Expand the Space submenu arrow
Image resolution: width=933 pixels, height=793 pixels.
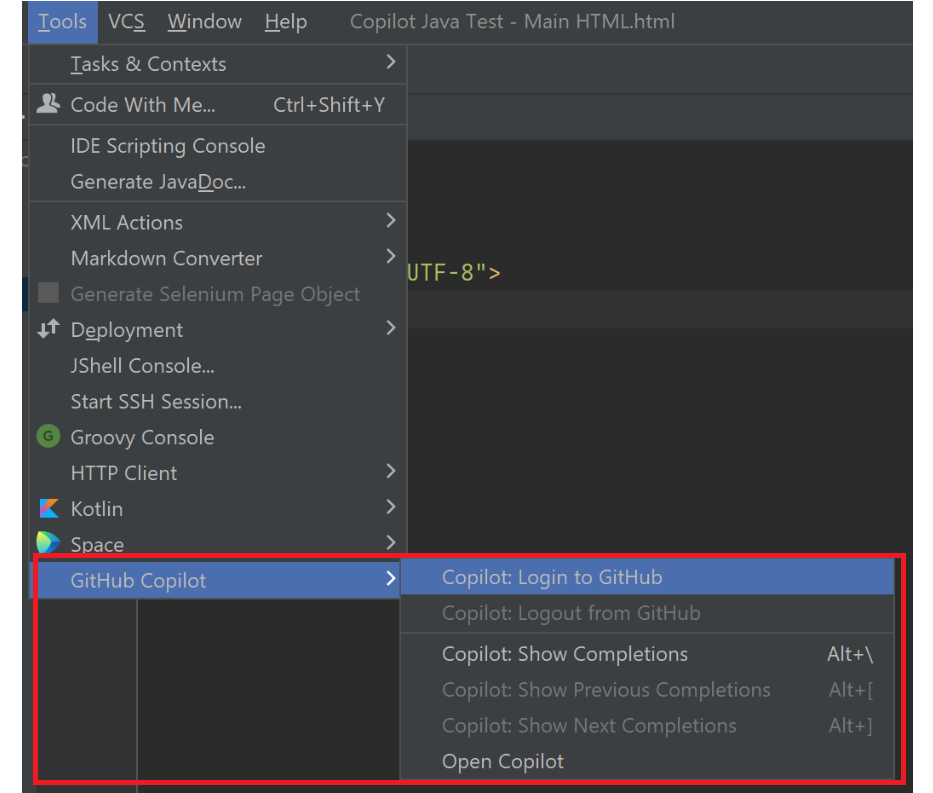click(390, 543)
